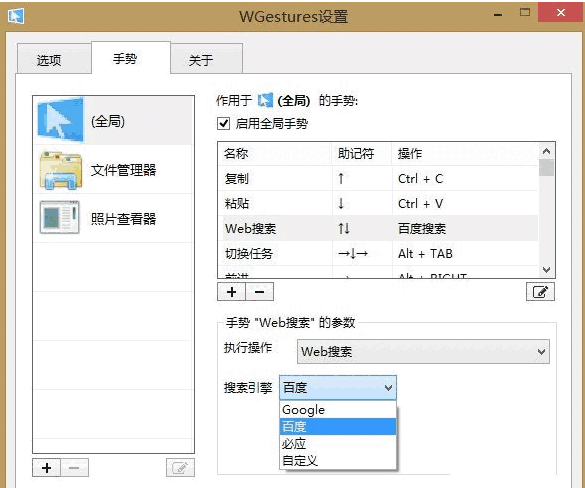The width and height of the screenshot is (585, 488).
Task: Click the gesture table scroll down arrow
Action: [x=547, y=269]
